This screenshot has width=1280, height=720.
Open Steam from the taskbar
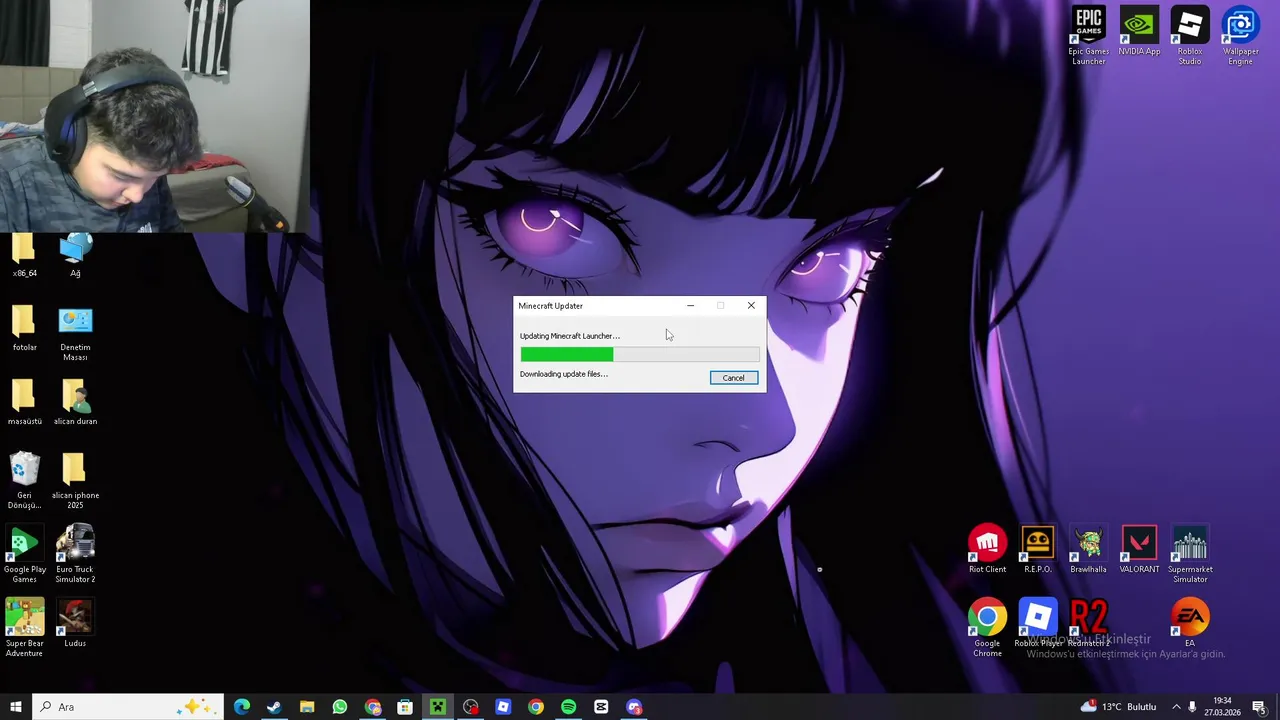pos(274,707)
